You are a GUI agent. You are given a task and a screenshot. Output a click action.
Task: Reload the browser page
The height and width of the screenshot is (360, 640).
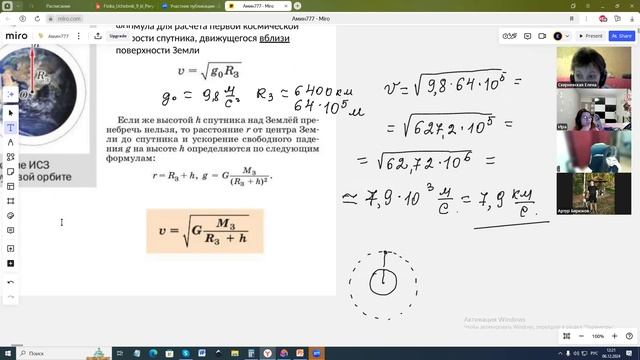[x=37, y=19]
